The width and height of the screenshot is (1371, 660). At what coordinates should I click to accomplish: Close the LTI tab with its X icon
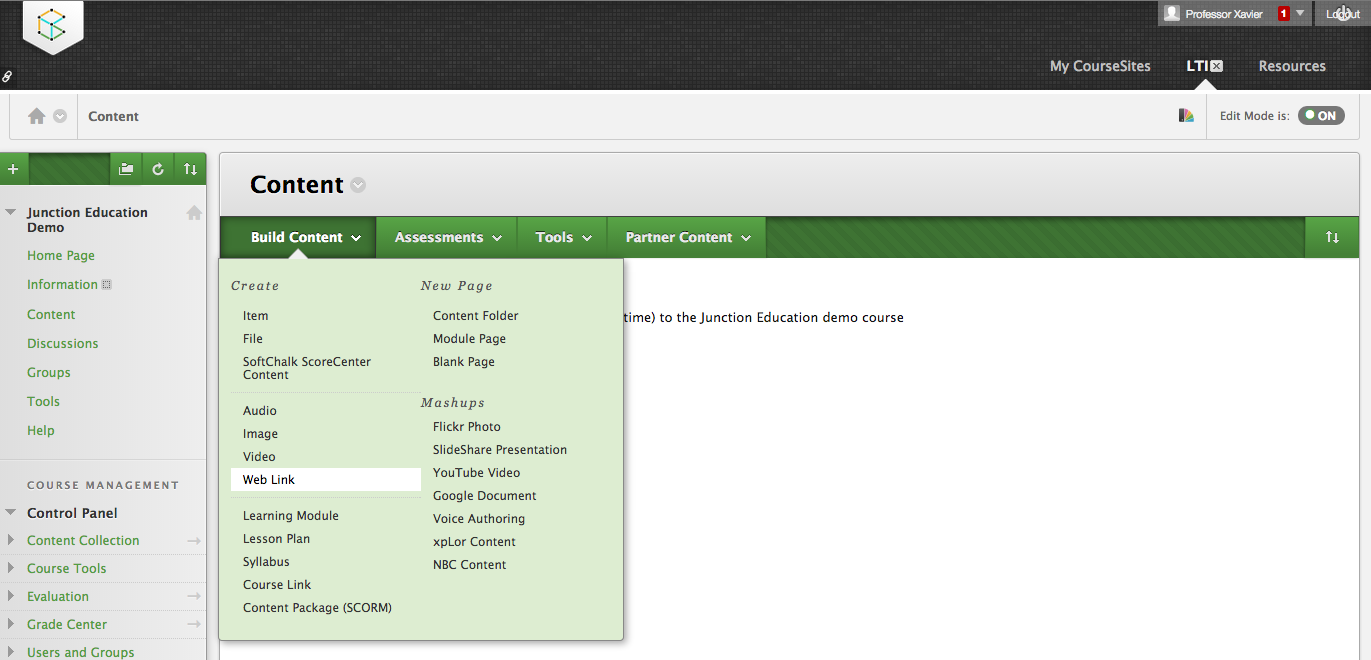1216,66
